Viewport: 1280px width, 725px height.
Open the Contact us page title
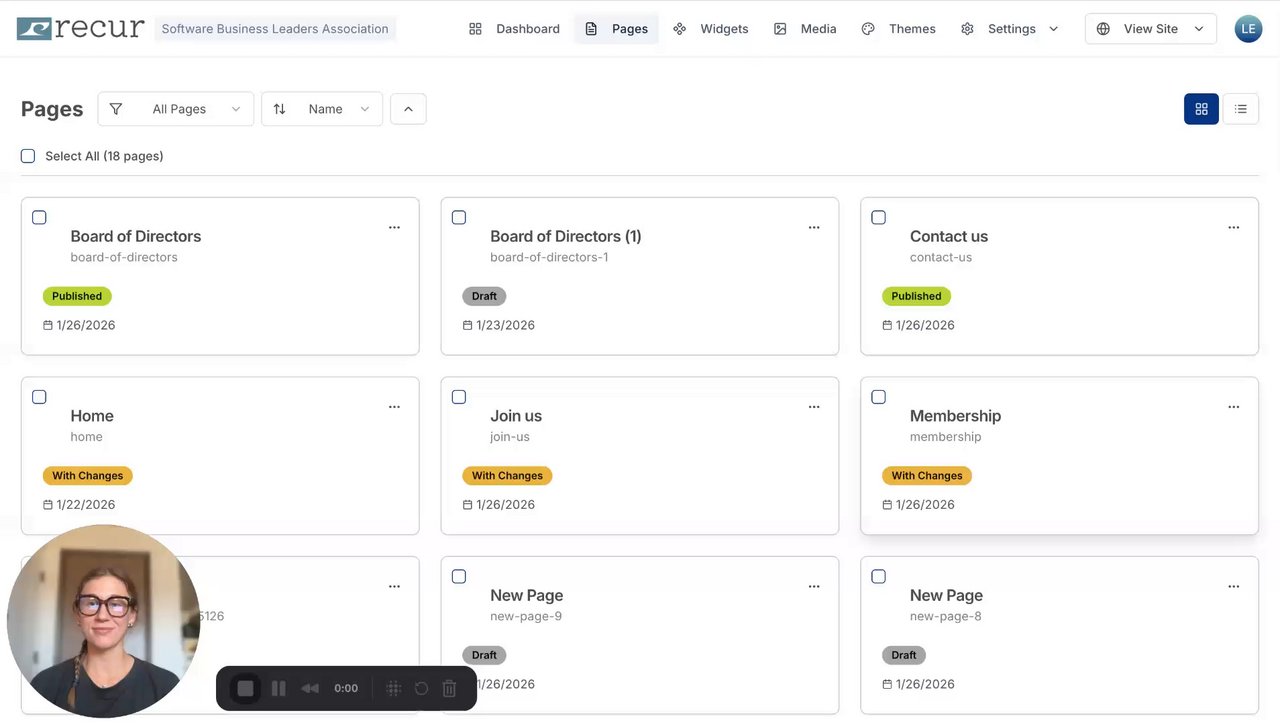[949, 236]
